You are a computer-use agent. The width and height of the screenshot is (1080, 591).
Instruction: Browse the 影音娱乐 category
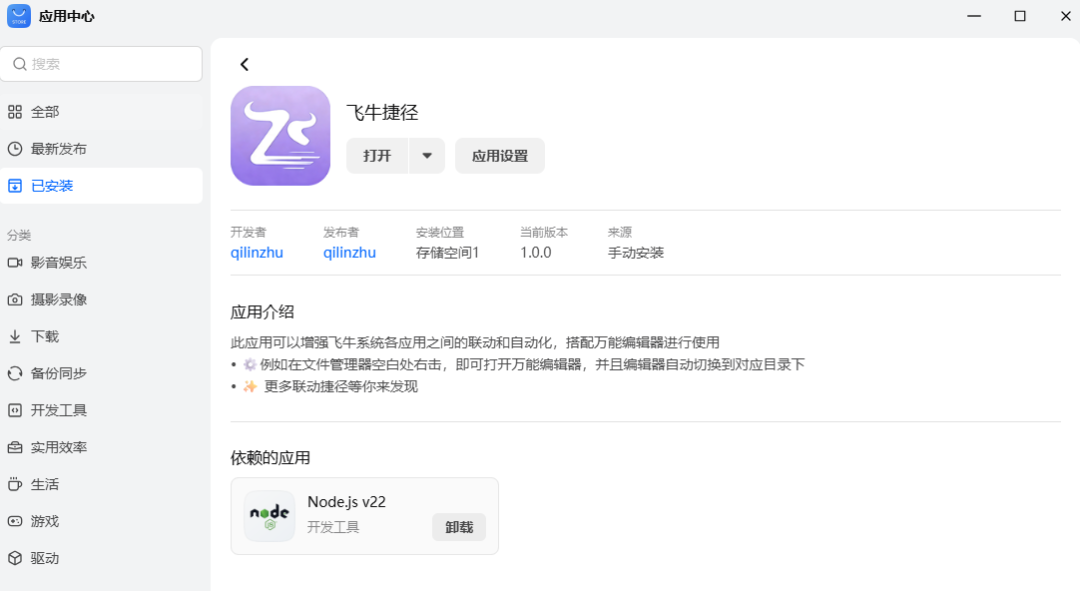tap(101, 262)
